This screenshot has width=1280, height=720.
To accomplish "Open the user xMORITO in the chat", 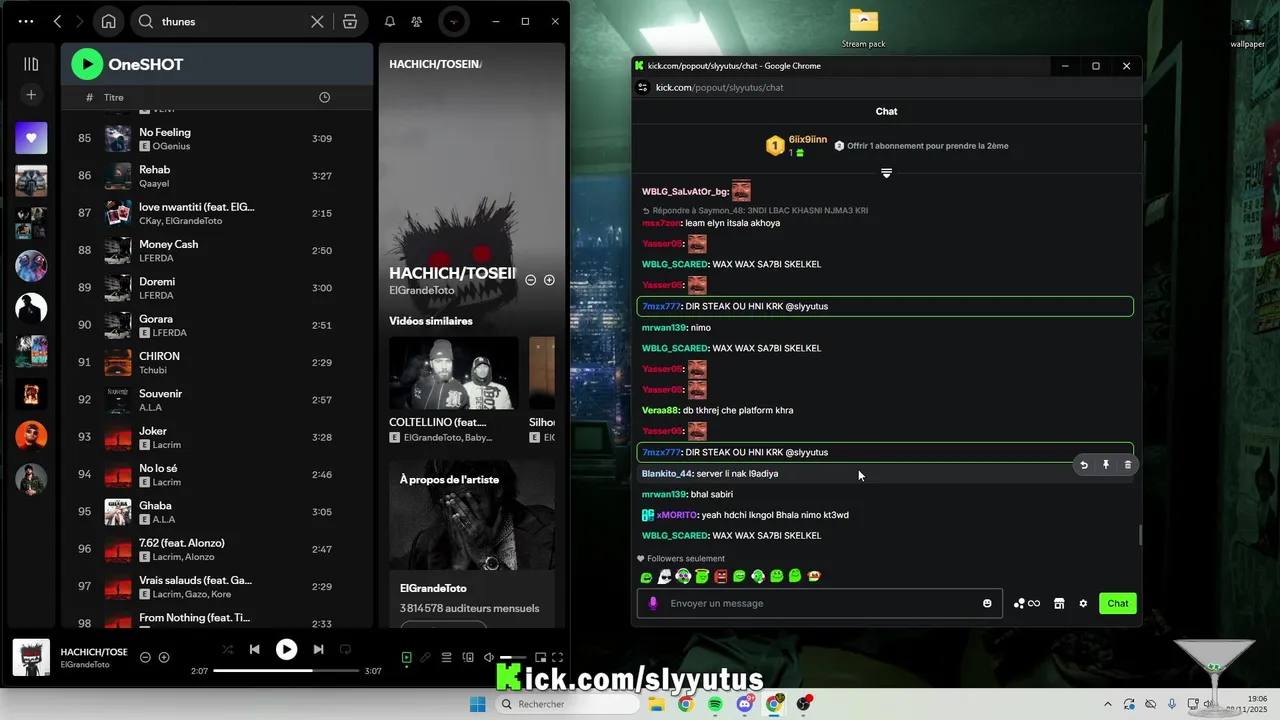I will tap(677, 515).
